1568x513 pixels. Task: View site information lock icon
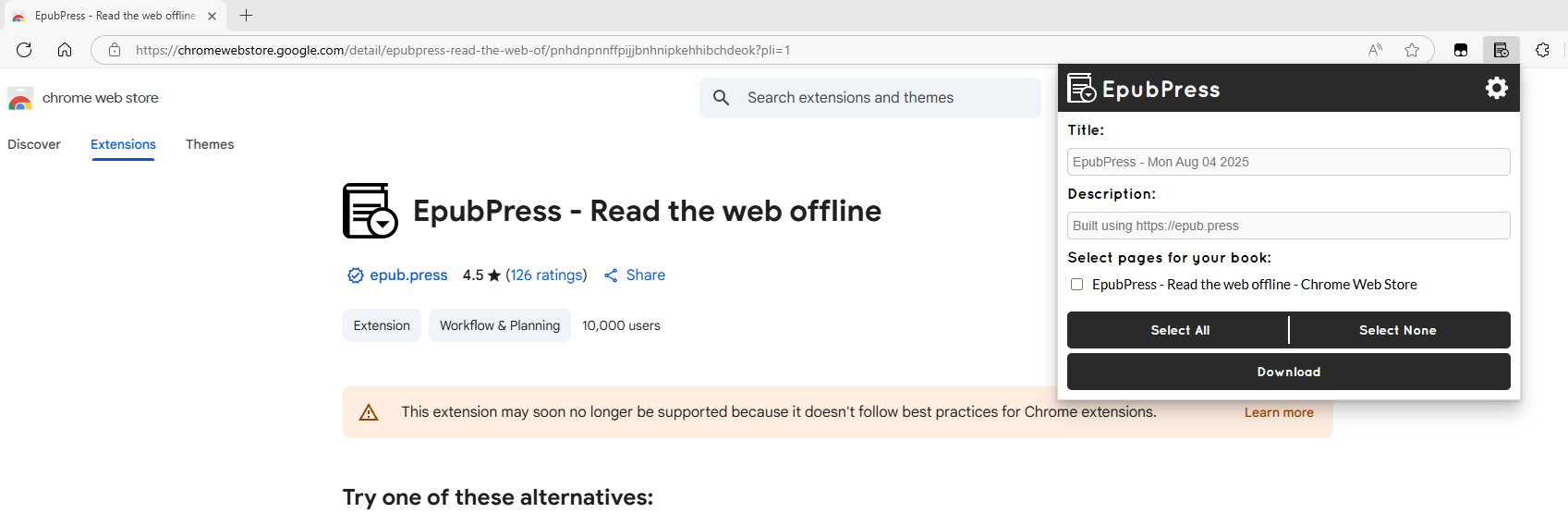point(115,50)
